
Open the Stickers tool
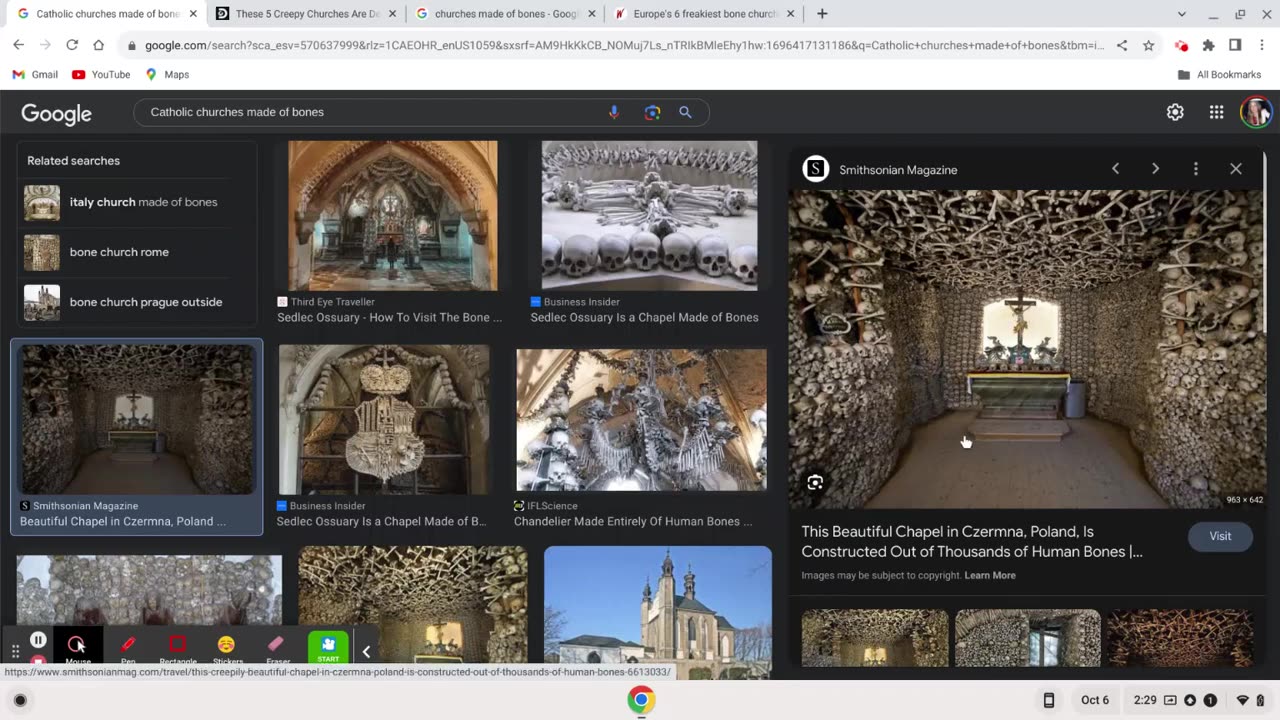point(227,645)
